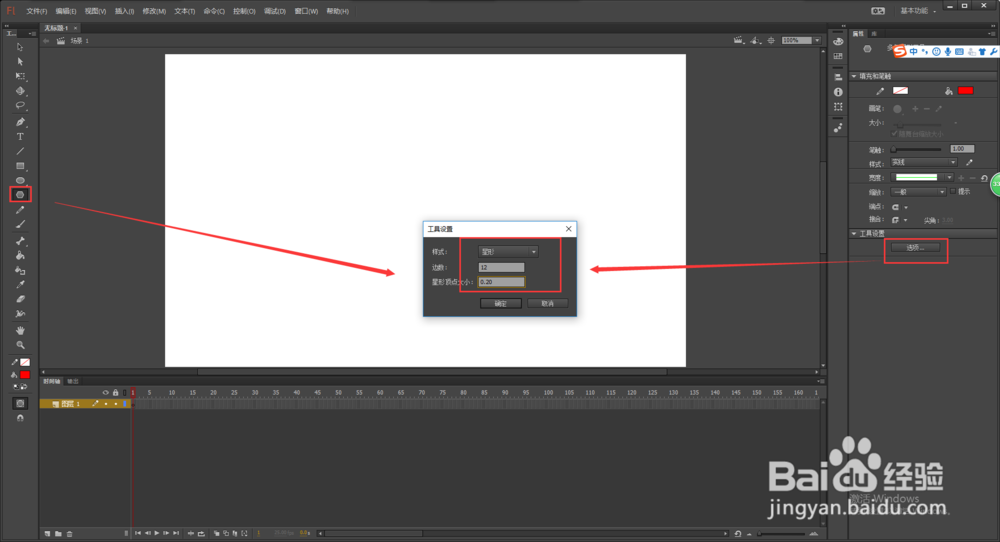
Task: Select the PolyStar polygon tool
Action: click(20, 194)
